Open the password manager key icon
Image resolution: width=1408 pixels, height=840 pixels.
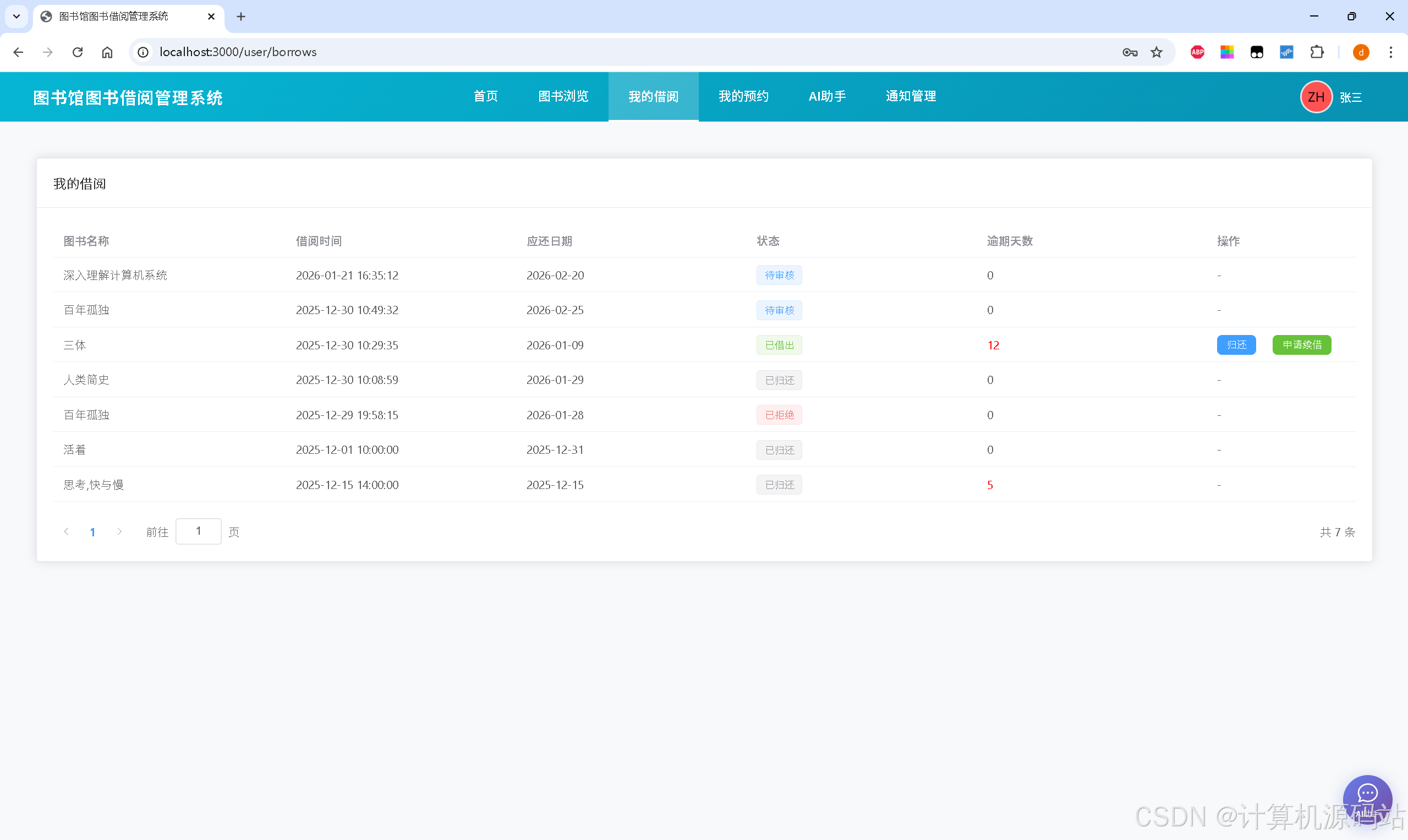[x=1130, y=52]
